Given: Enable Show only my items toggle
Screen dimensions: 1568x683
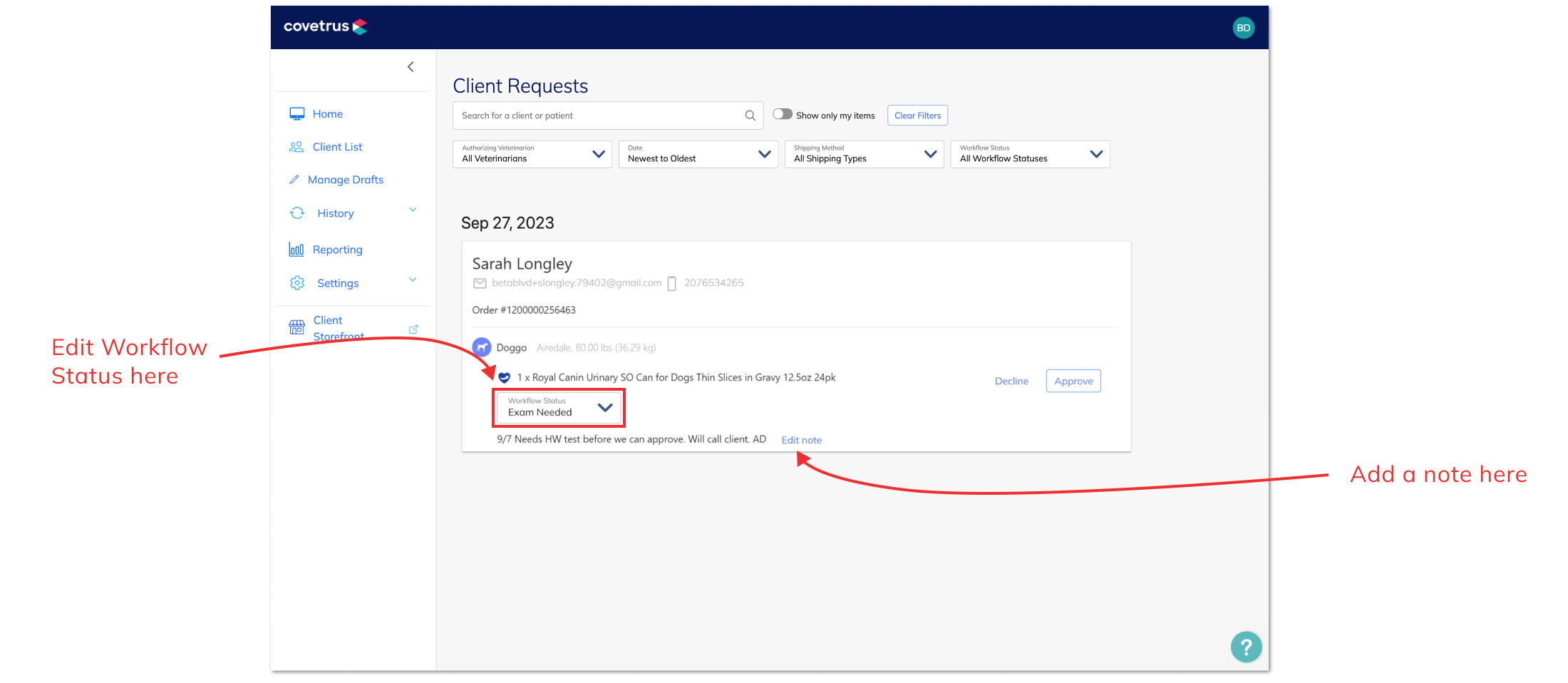Looking at the screenshot, I should [x=782, y=113].
